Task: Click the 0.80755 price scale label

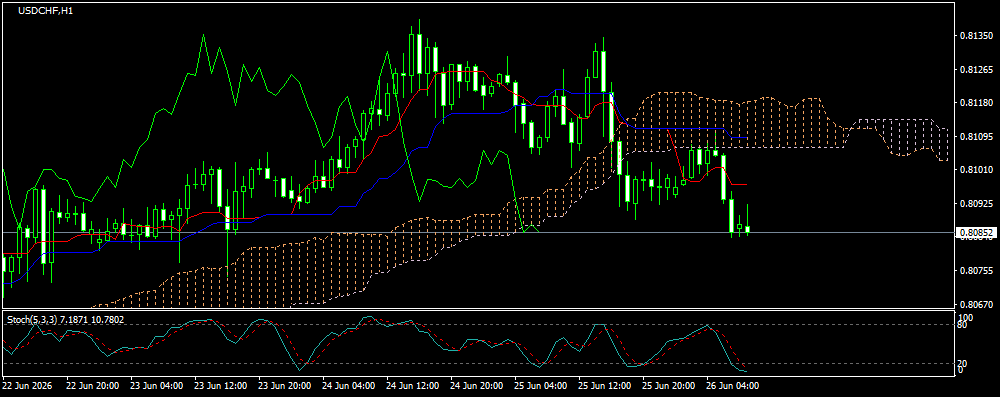Action: click(976, 271)
